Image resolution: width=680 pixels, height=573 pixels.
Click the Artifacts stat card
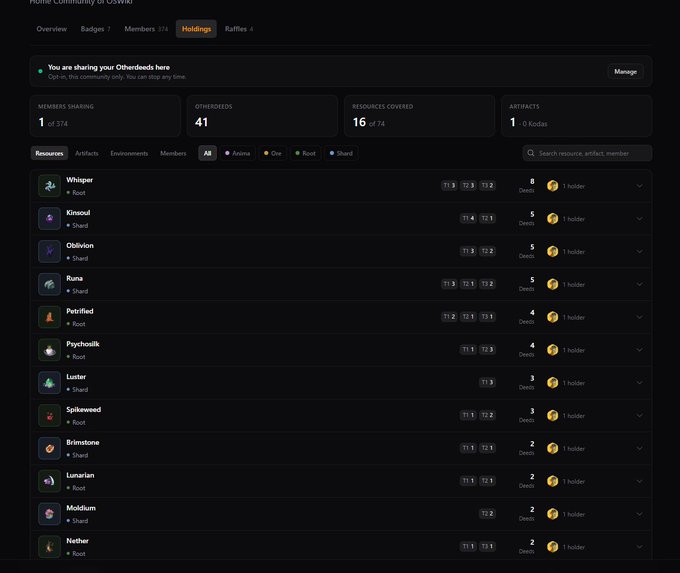coord(576,116)
